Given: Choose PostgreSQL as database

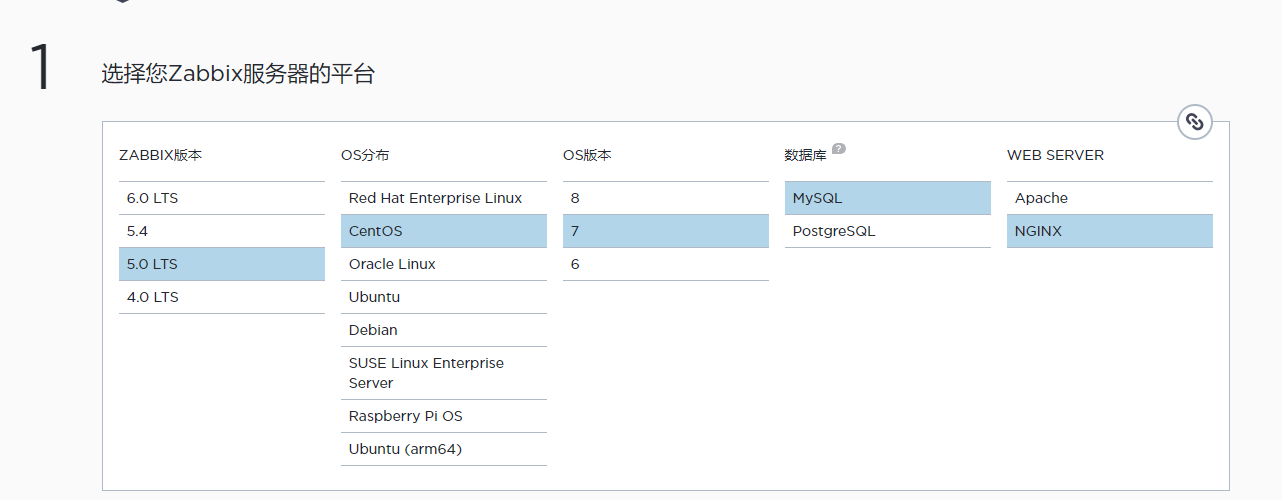Looking at the screenshot, I should [888, 231].
